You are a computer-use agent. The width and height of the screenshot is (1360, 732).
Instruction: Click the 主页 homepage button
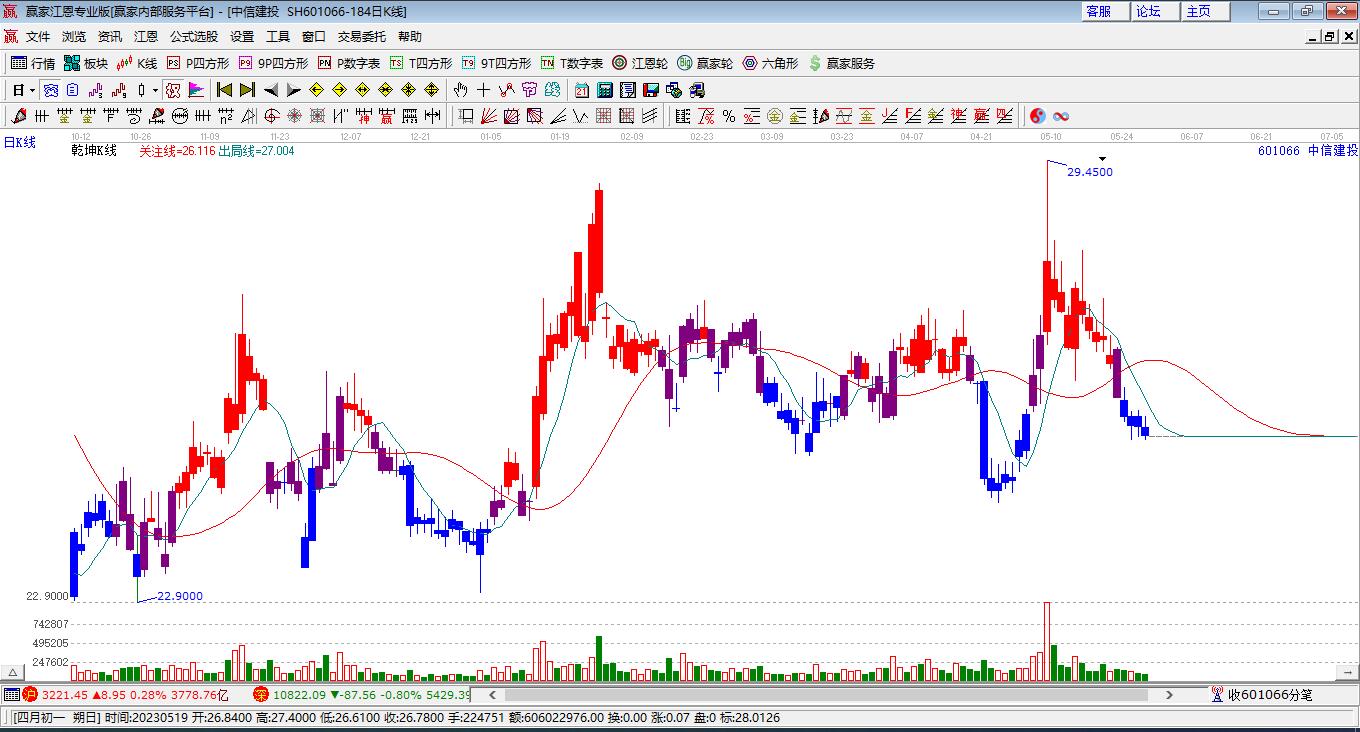click(x=1205, y=11)
